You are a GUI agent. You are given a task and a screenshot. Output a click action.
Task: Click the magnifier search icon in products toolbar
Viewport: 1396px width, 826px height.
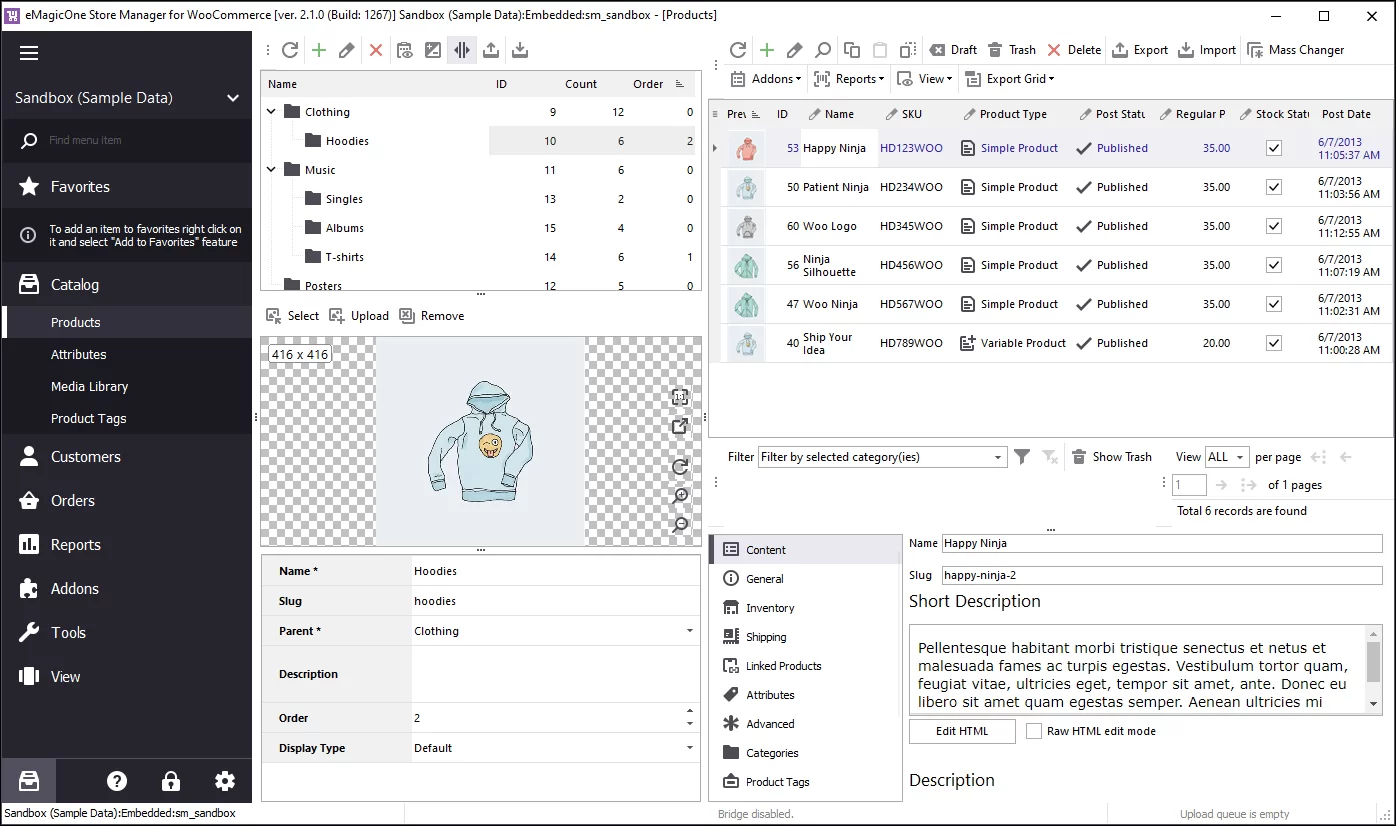(x=822, y=50)
